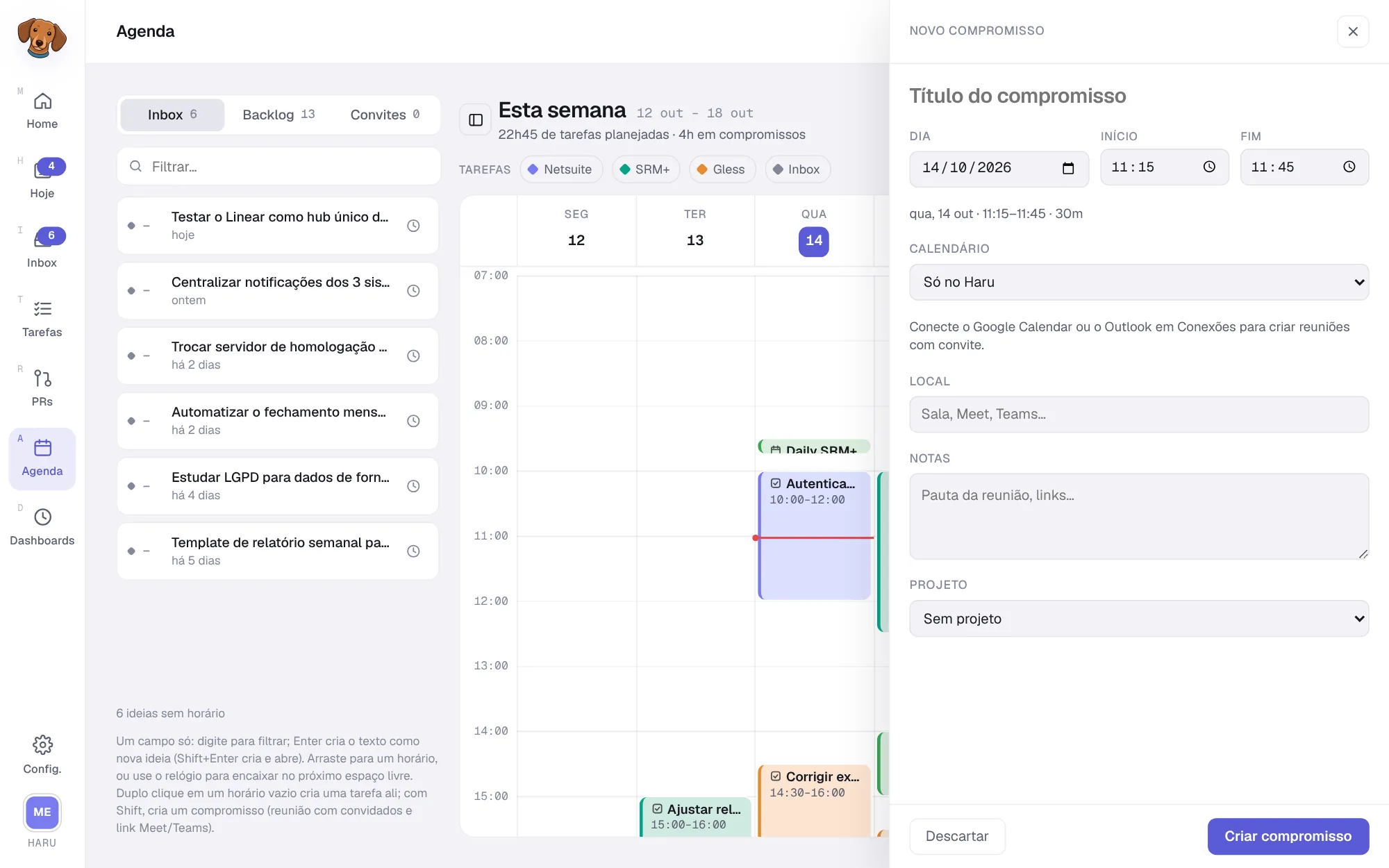Open the Hoje sidebar icon
The width and height of the screenshot is (1389, 868).
coord(42,171)
